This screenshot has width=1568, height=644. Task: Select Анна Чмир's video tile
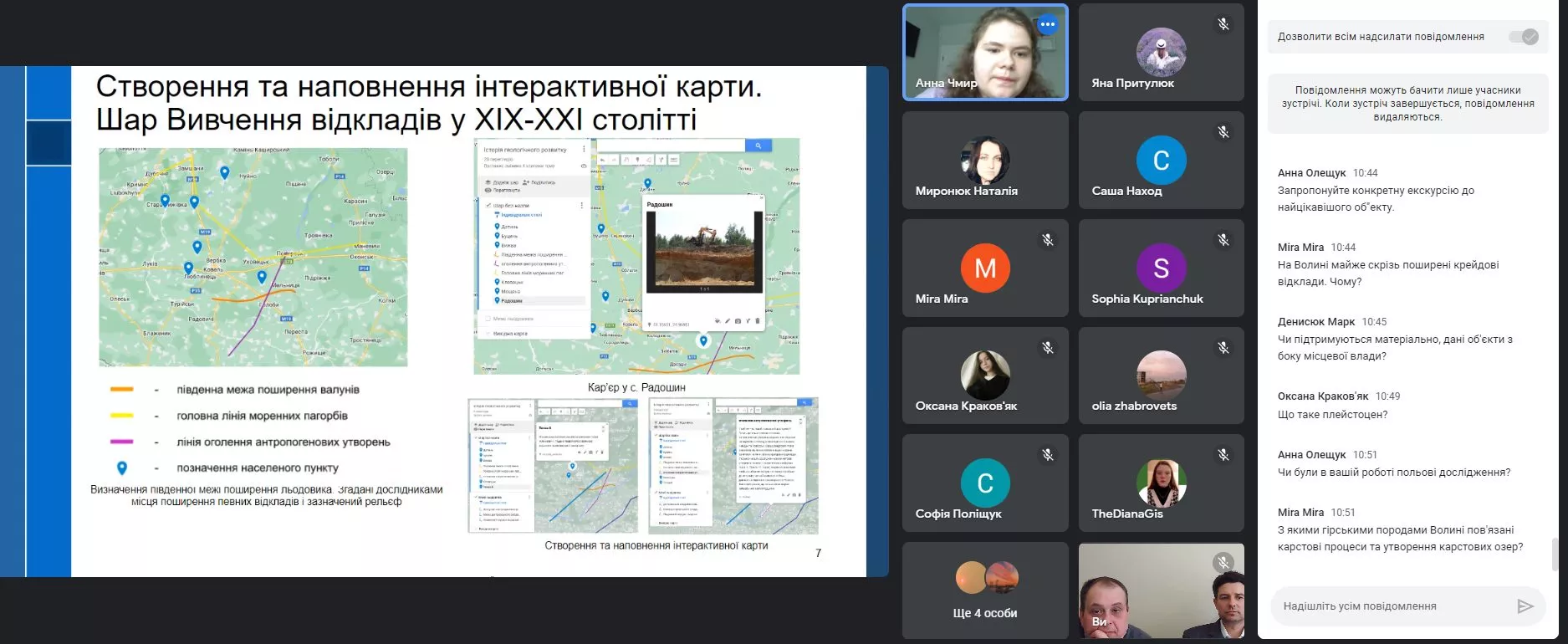[985, 52]
